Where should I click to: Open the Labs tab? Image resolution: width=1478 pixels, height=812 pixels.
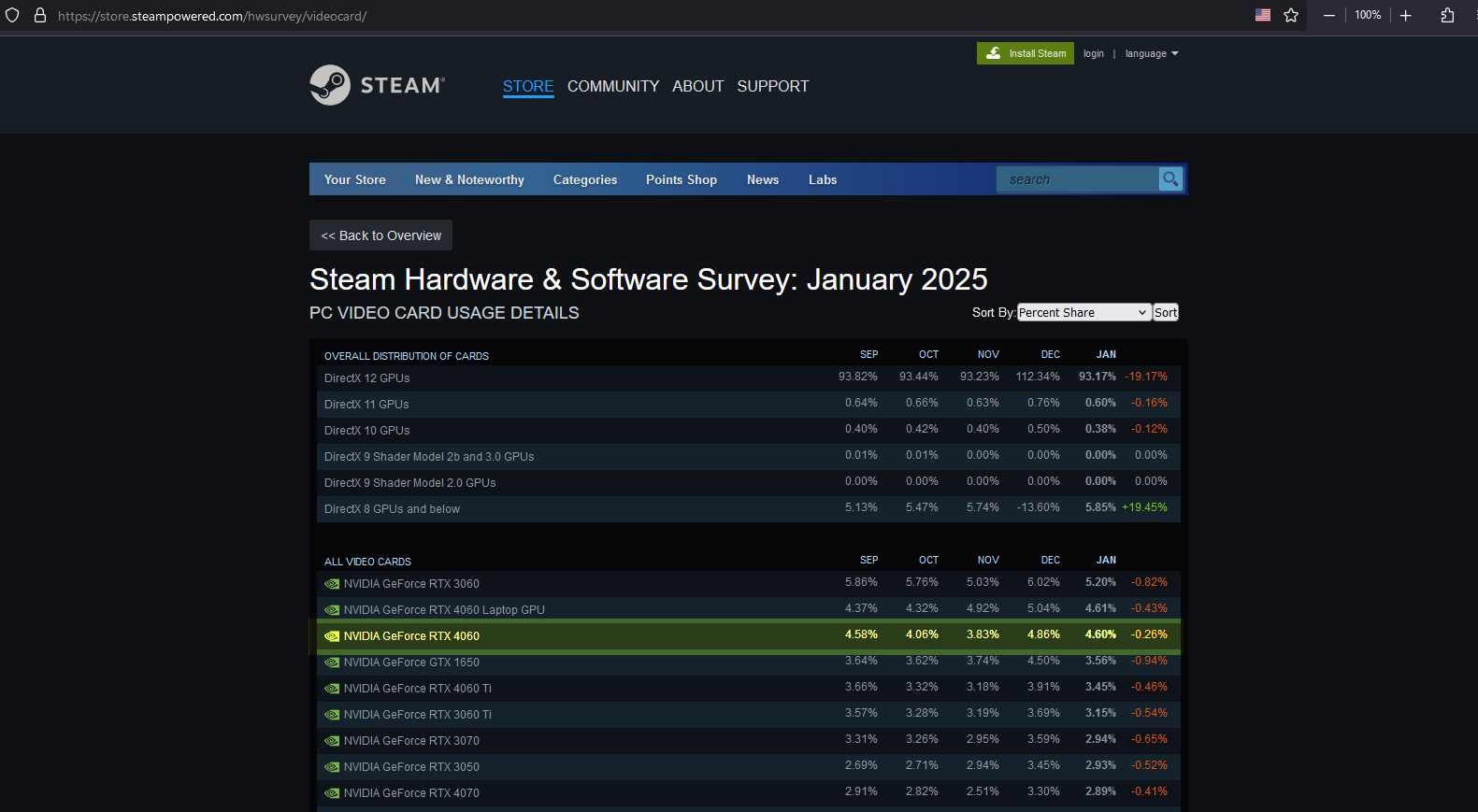click(x=823, y=179)
